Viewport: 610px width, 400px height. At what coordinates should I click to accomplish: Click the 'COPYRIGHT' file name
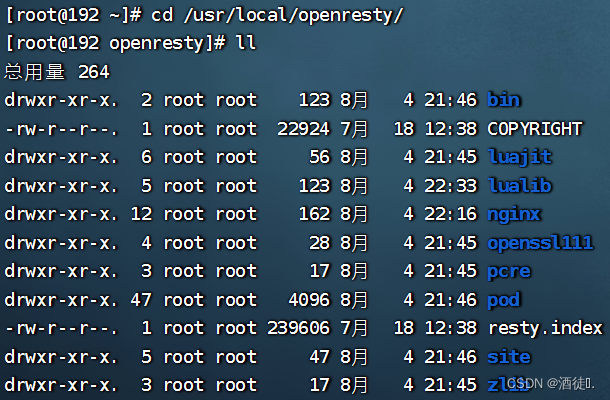pos(535,129)
